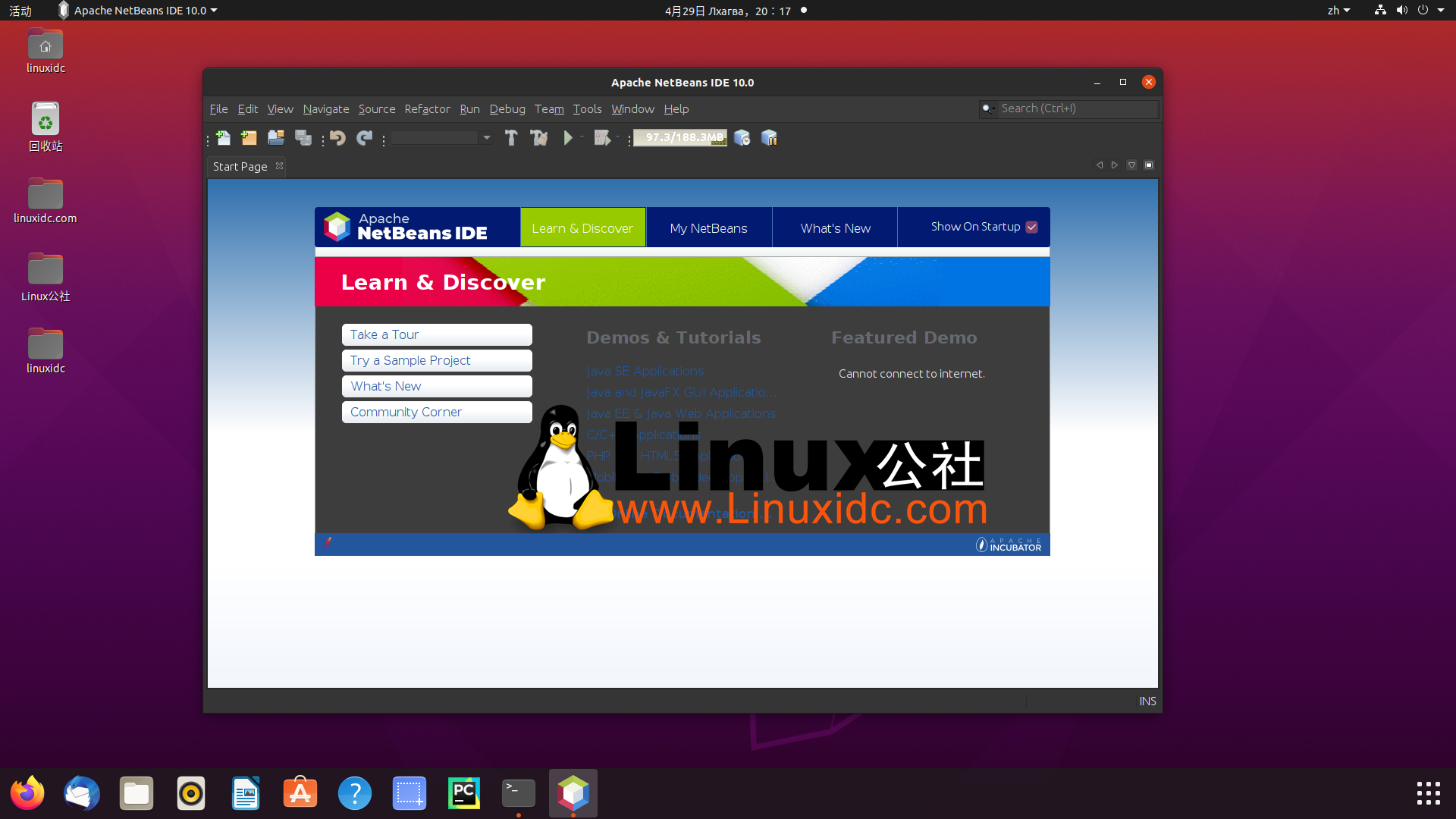The height and width of the screenshot is (819, 1456).
Task: Open the Navigate menu
Action: coord(325,108)
